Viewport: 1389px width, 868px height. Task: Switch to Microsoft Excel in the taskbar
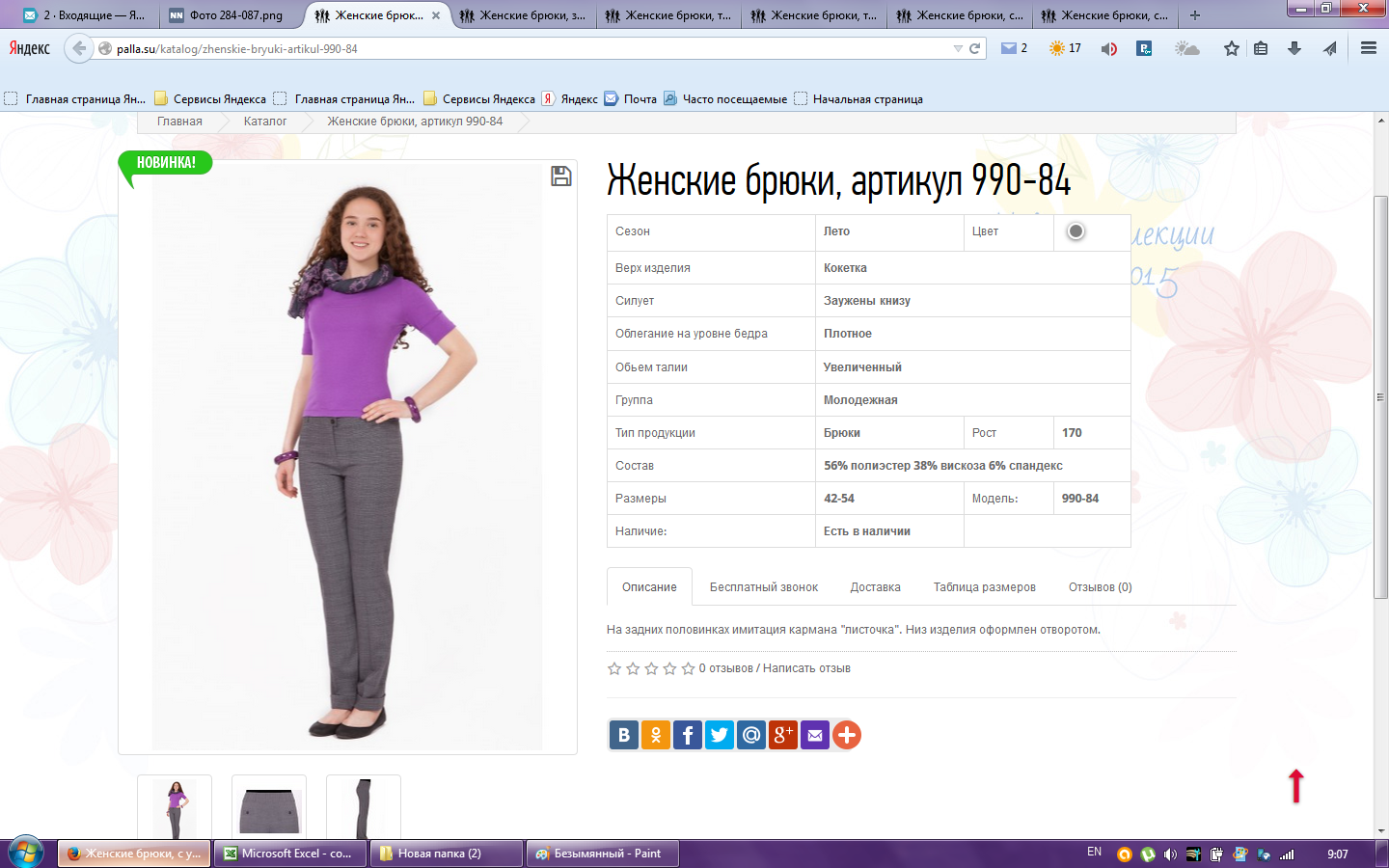coord(290,854)
